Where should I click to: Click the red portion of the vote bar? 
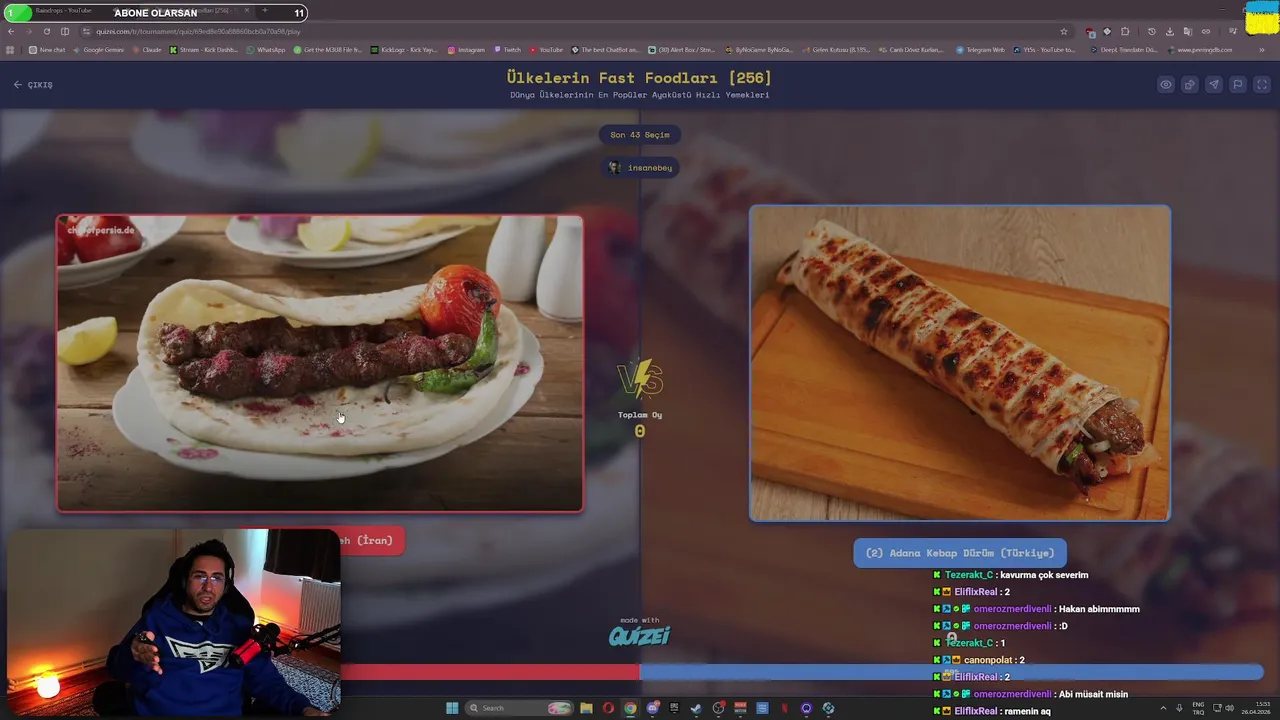(490, 673)
